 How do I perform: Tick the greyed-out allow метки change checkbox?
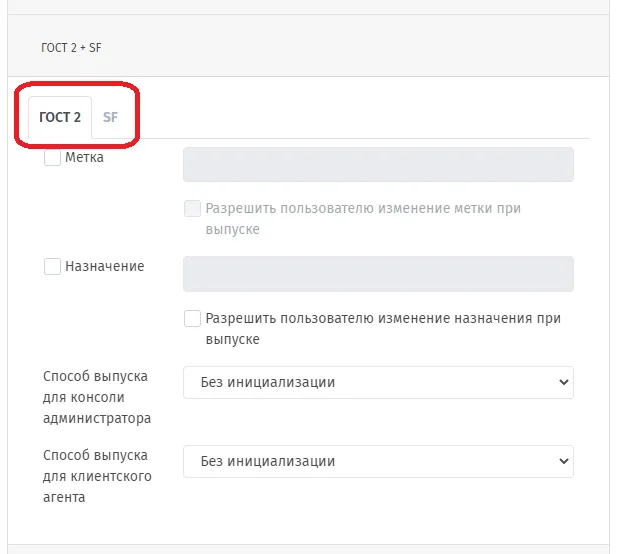click(192, 209)
